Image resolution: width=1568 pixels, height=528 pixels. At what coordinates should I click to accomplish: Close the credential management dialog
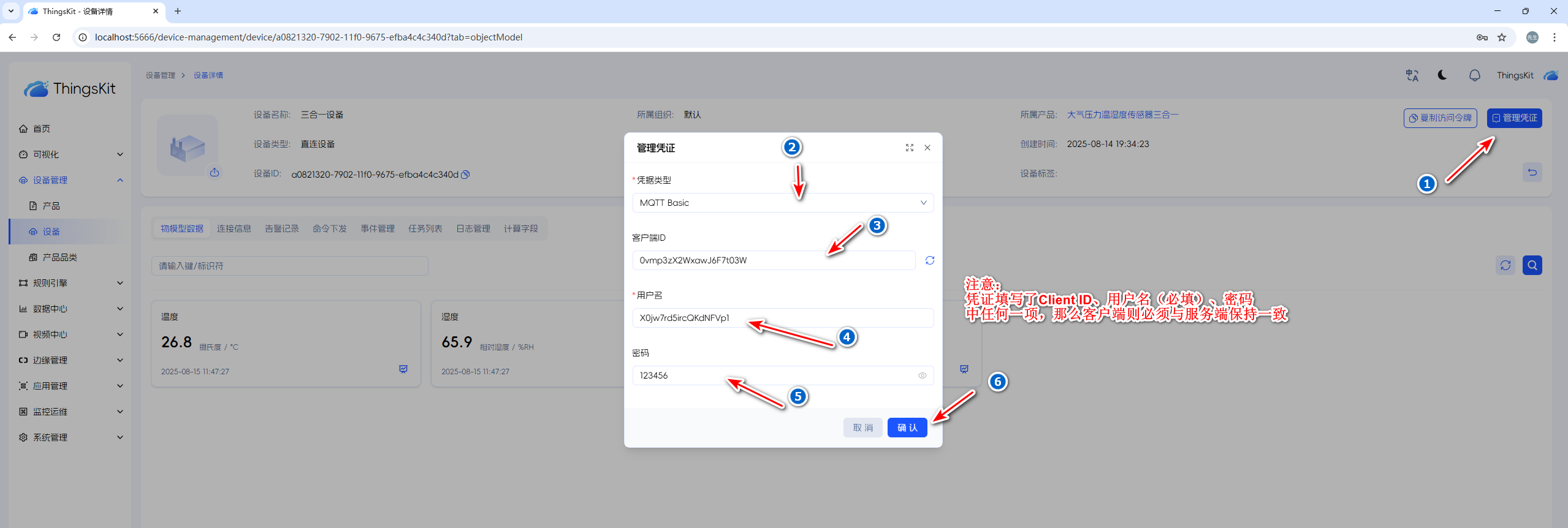tap(927, 148)
